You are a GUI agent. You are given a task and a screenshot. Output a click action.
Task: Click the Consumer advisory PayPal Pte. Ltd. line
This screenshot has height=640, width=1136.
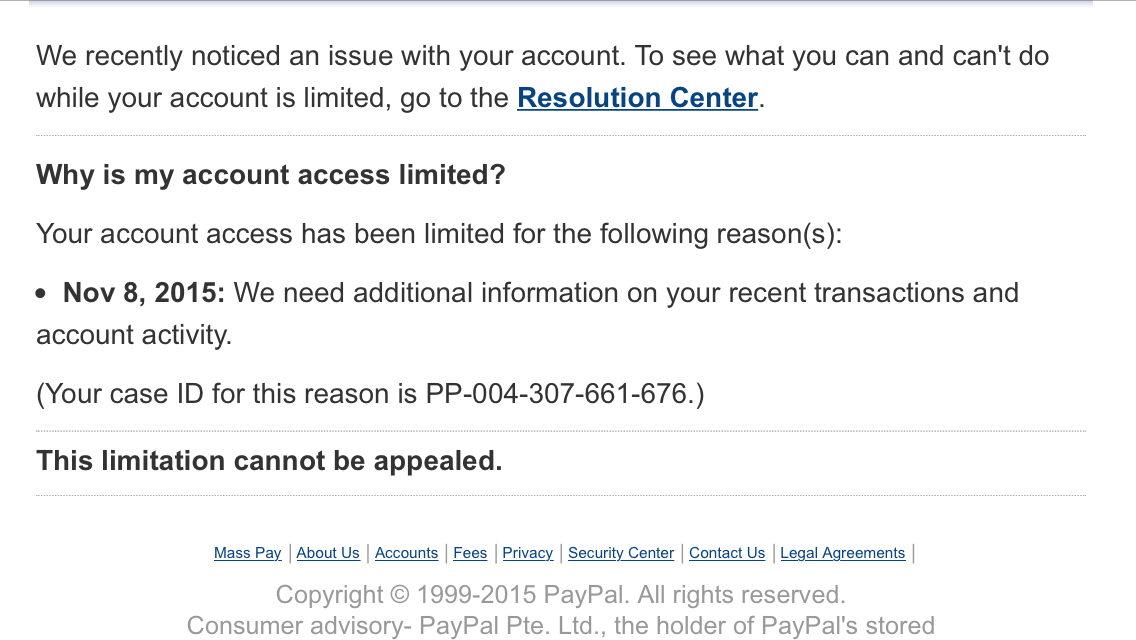[561, 626]
